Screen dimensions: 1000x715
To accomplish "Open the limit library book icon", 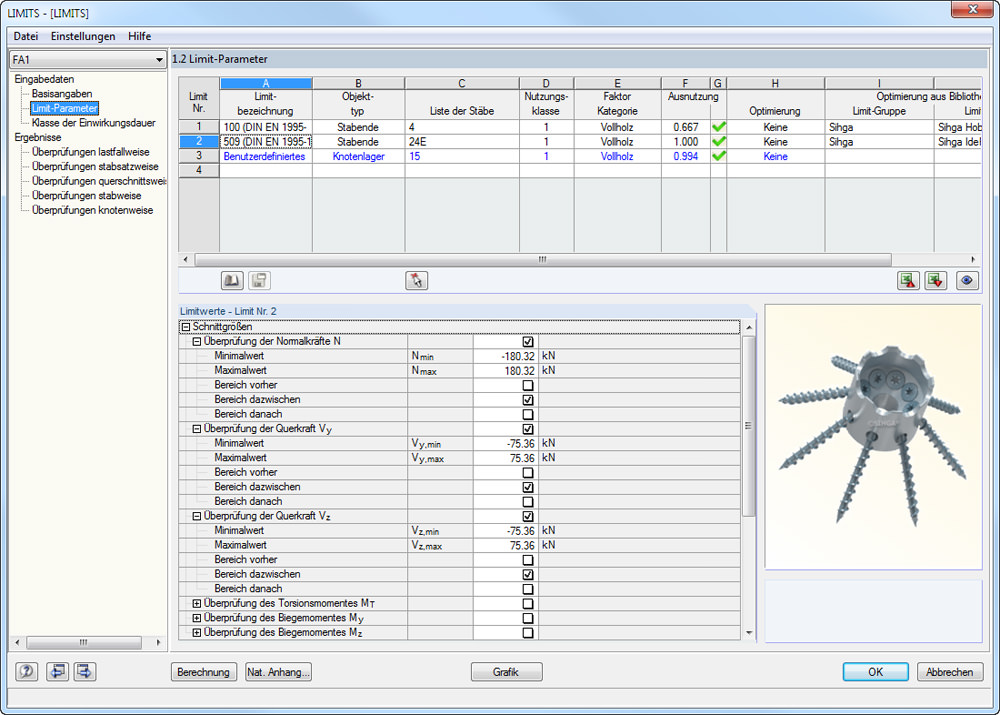I will tap(232, 281).
